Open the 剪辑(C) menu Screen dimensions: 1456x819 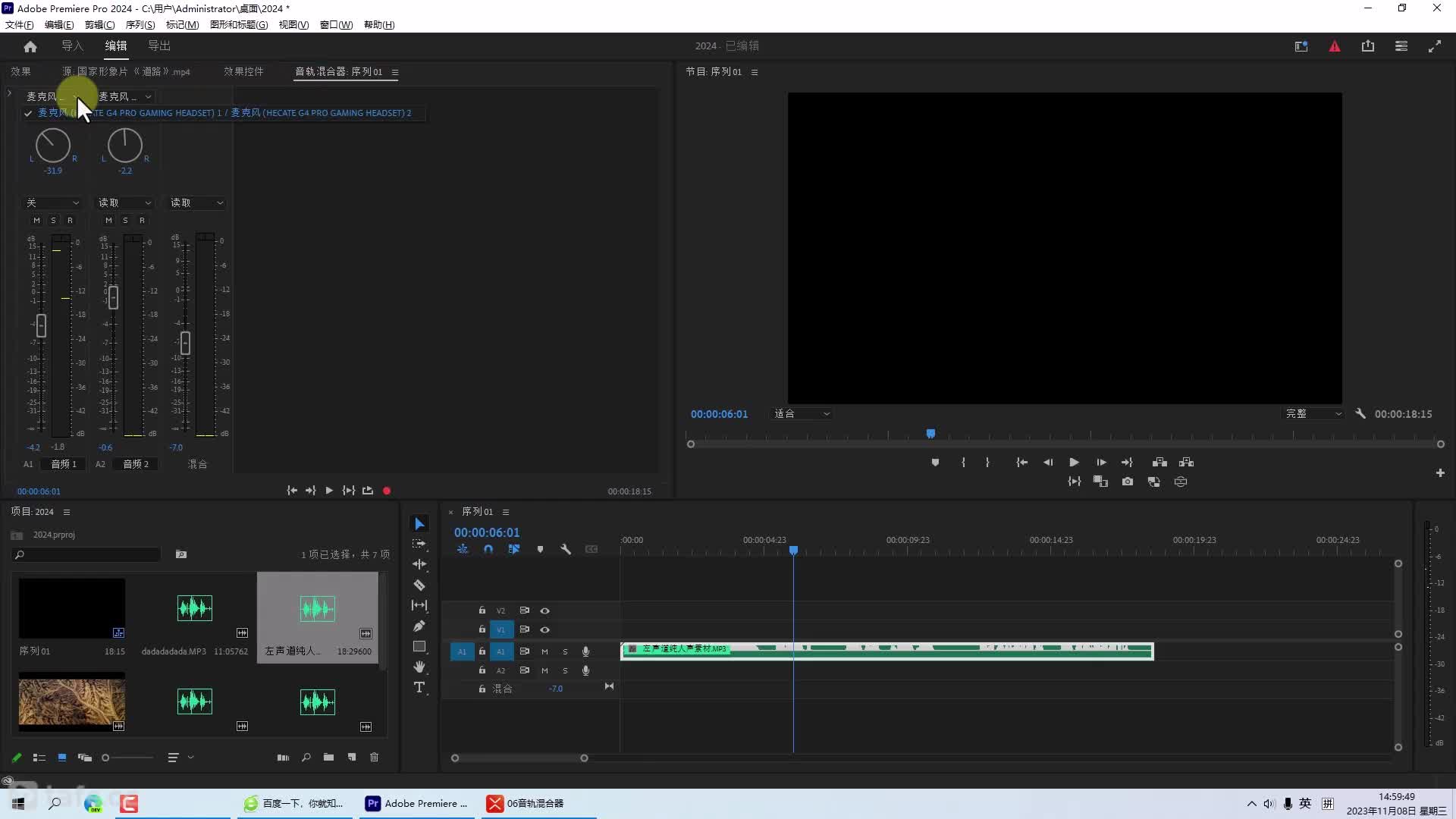[99, 25]
